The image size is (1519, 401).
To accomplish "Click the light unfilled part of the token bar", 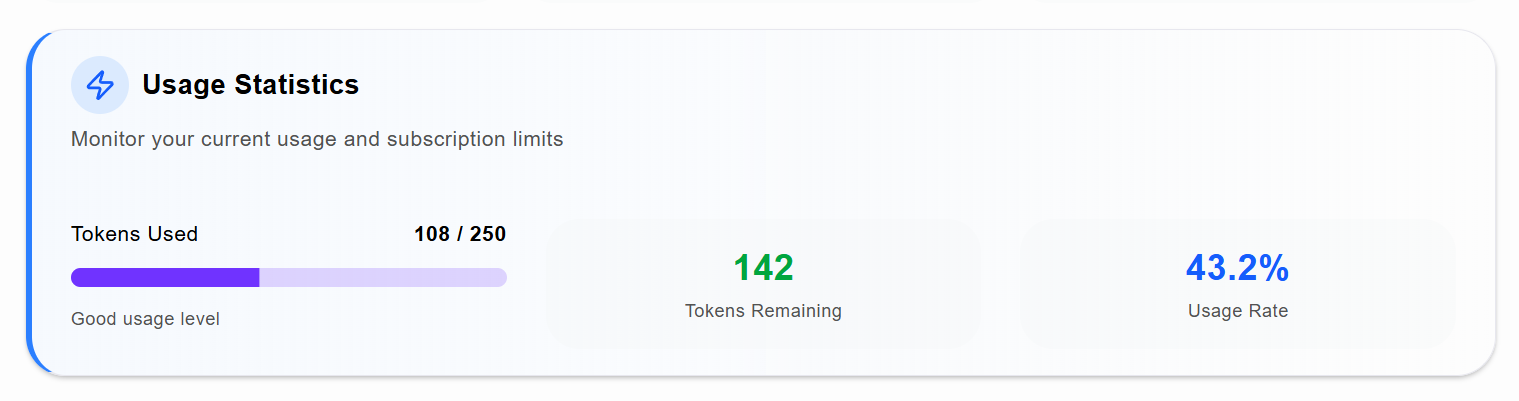I will coord(383,278).
